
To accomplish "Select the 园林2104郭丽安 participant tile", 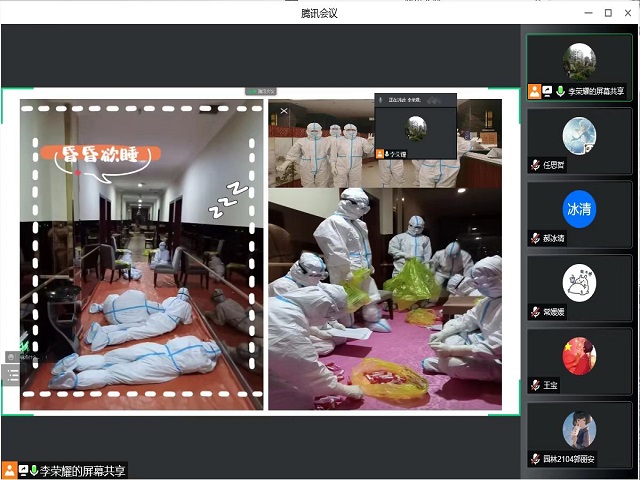I will (x=579, y=430).
